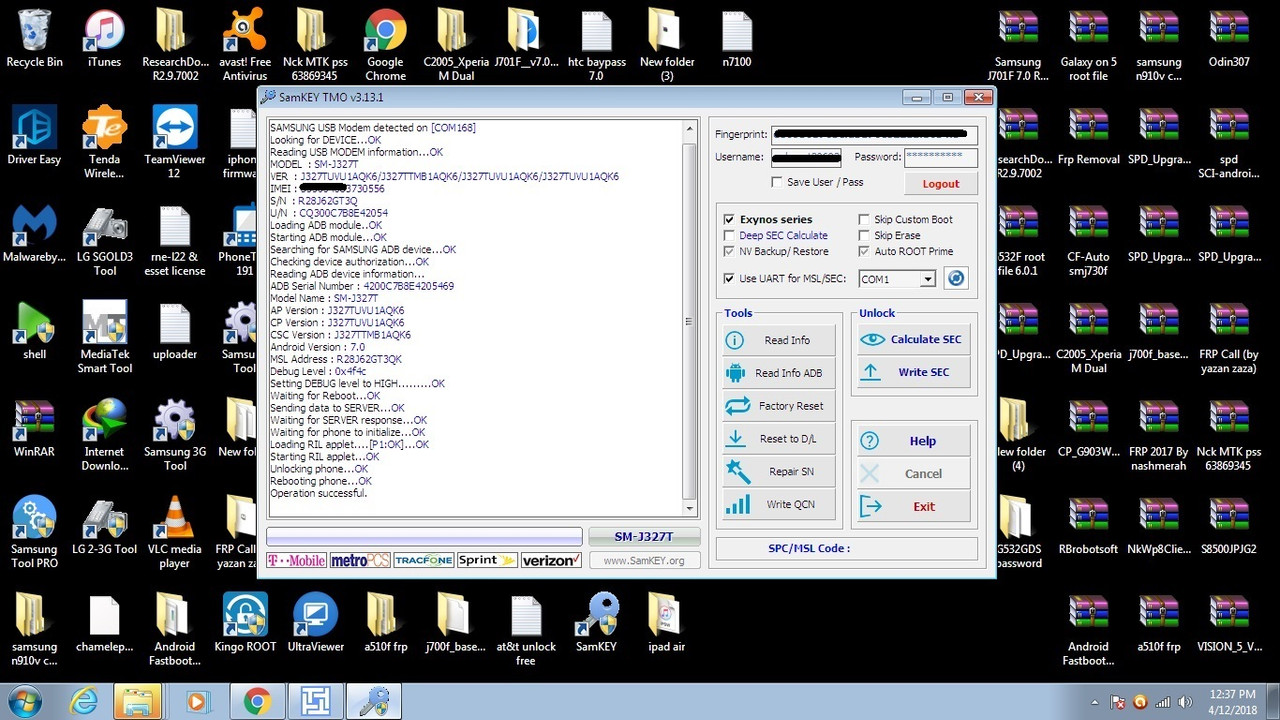The height and width of the screenshot is (720, 1280).
Task: Click Calculate SEC in Unlock group
Action: click(x=914, y=340)
